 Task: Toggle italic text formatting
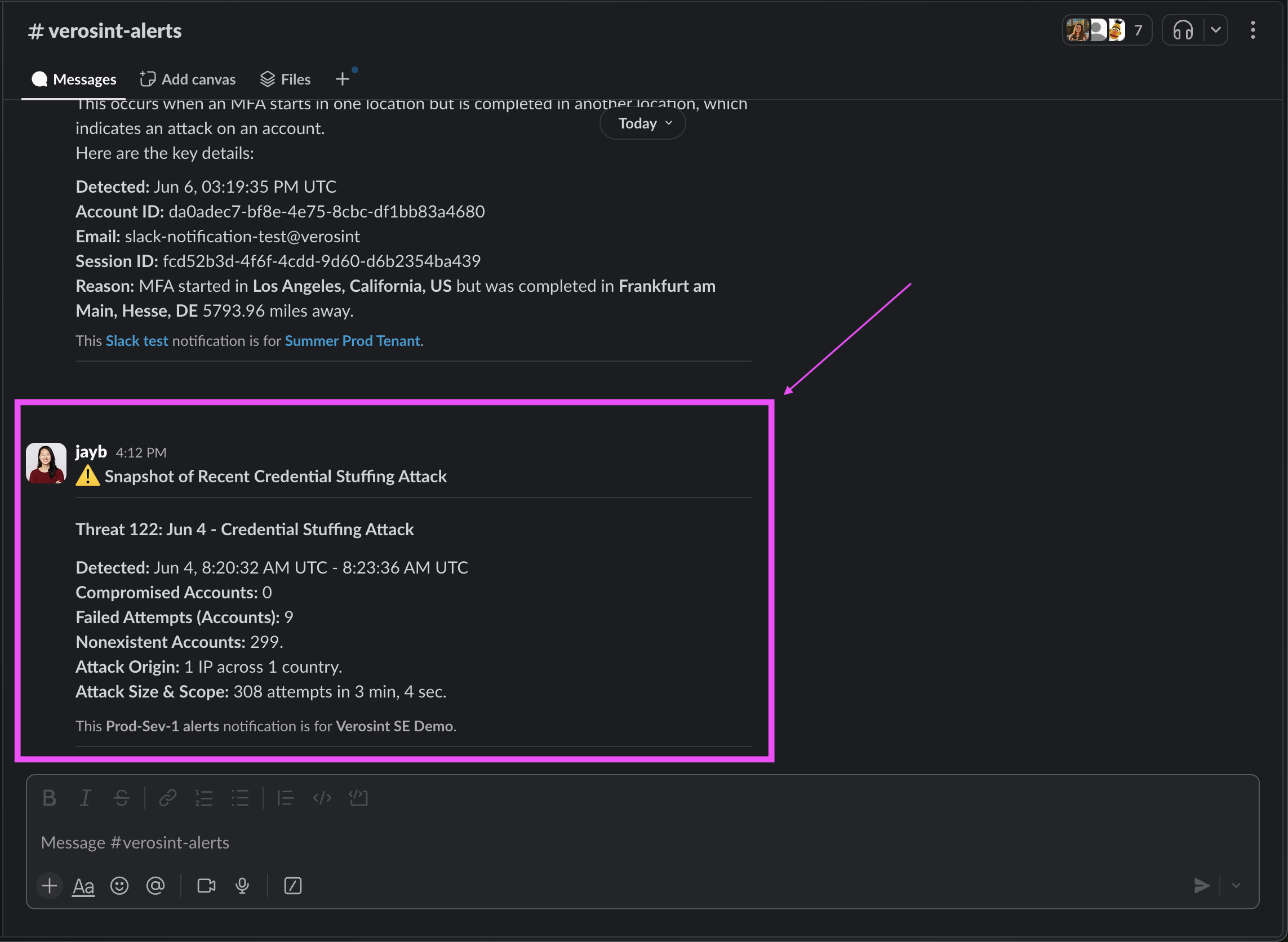pyautogui.click(x=86, y=798)
